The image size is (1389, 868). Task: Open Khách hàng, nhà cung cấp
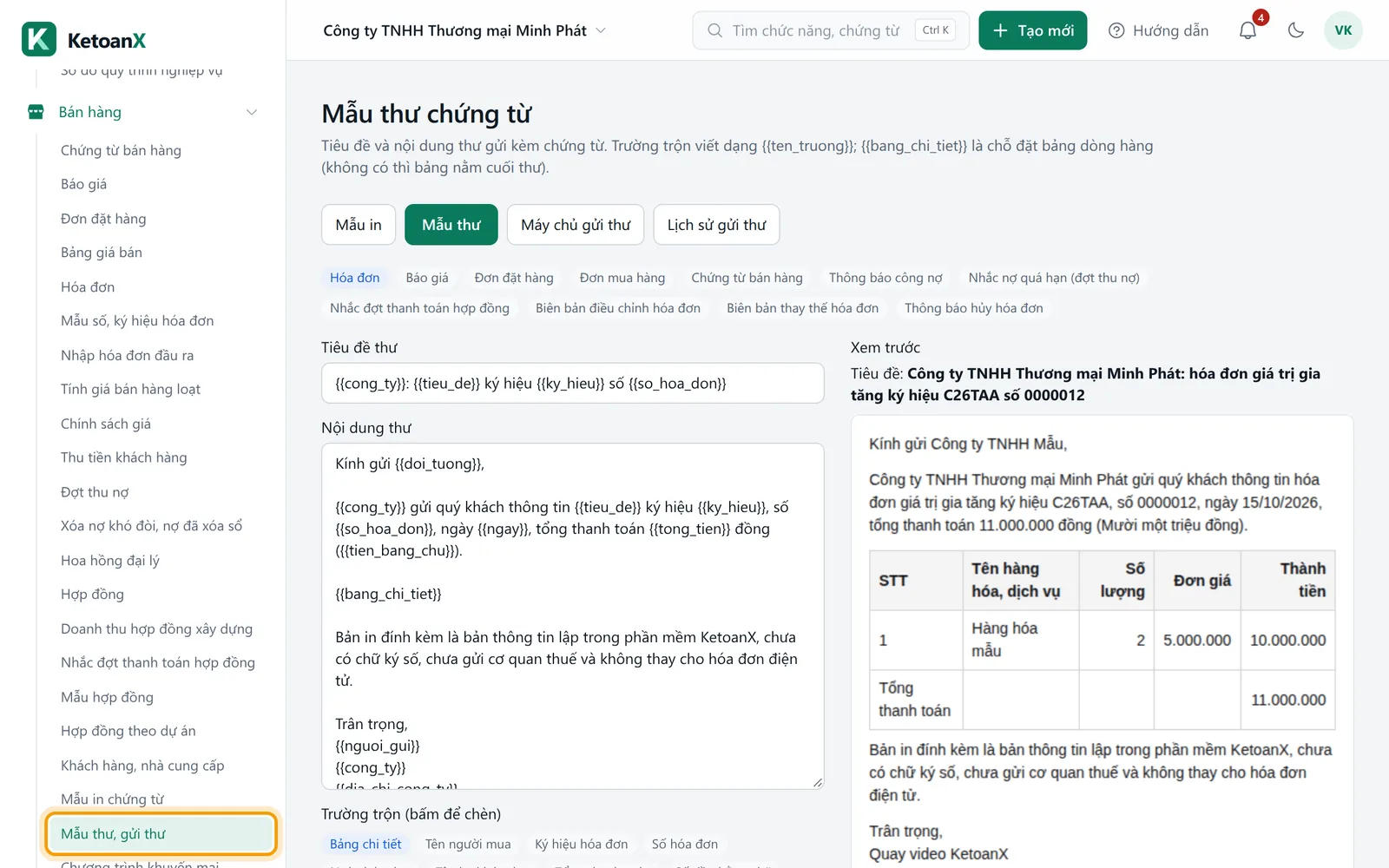point(142,766)
